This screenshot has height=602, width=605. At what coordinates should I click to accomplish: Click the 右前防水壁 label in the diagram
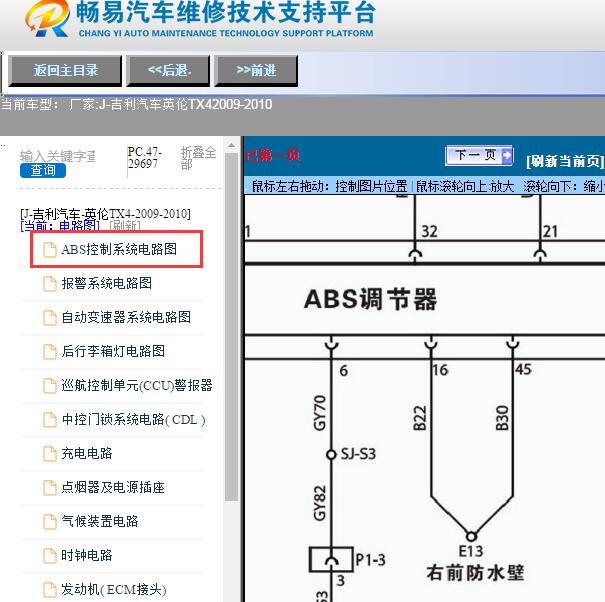475,573
